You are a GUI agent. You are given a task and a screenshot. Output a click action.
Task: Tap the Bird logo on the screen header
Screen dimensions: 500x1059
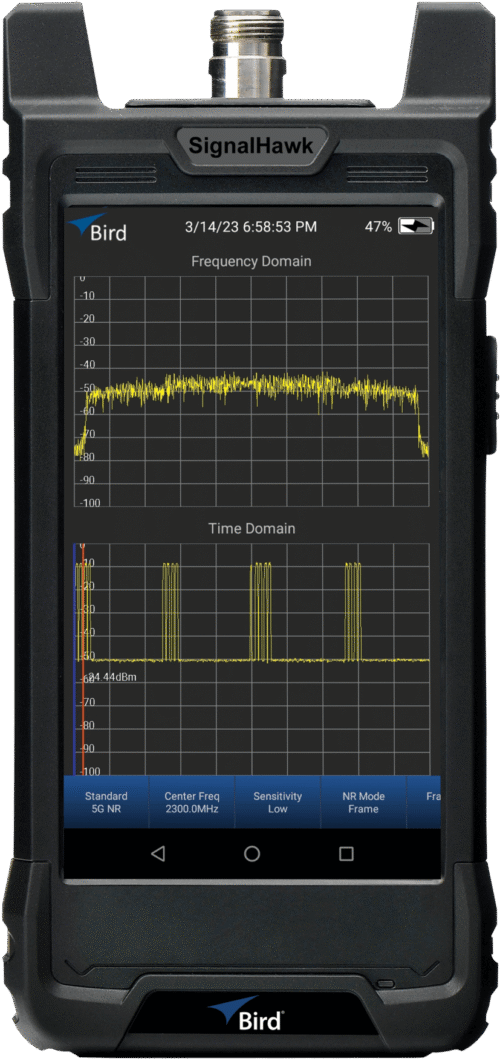(98, 228)
